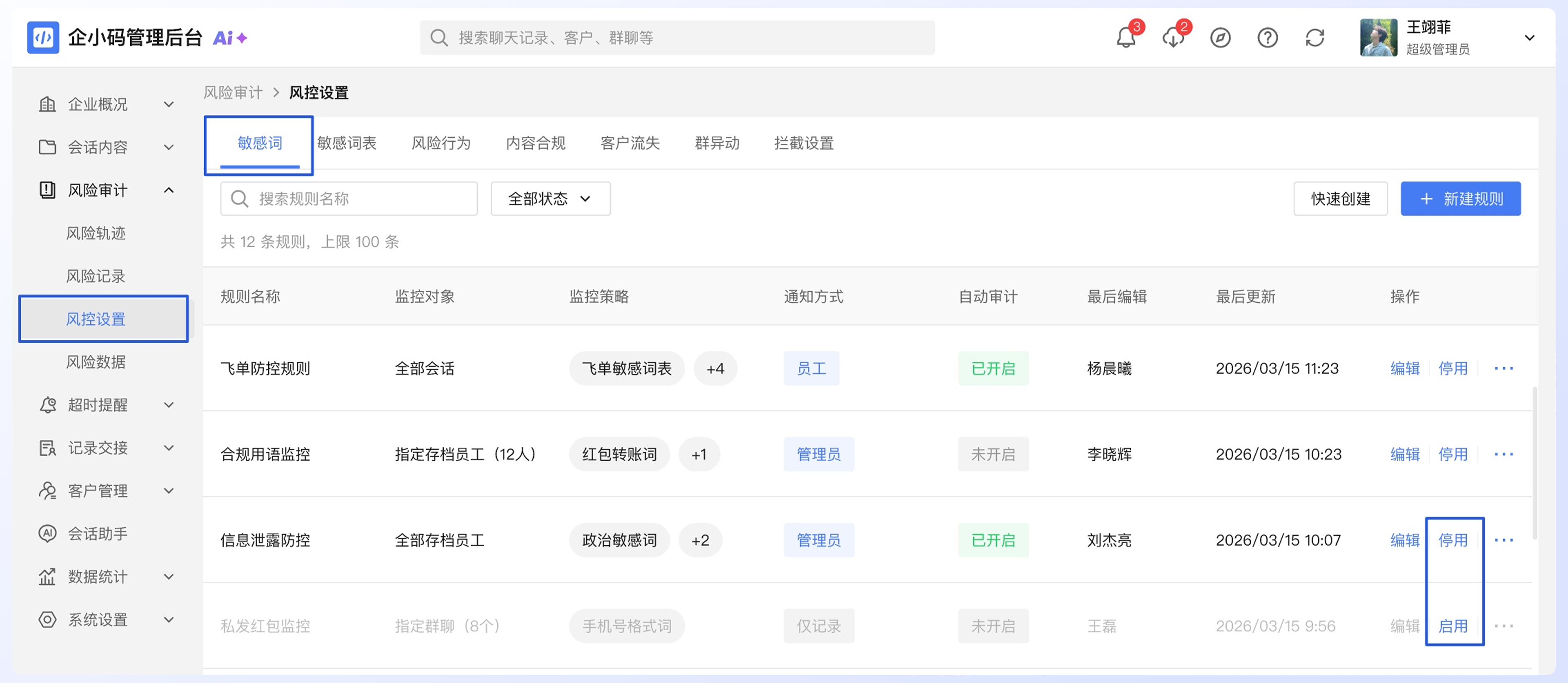
Task: Click 会话内容 folder icon
Action: [47, 147]
